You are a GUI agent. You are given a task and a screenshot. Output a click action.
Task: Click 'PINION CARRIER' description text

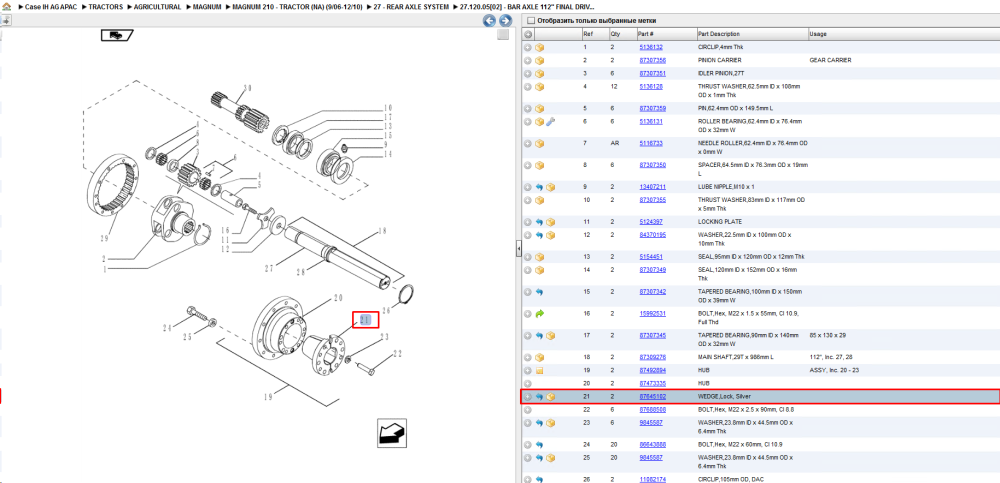(719, 61)
